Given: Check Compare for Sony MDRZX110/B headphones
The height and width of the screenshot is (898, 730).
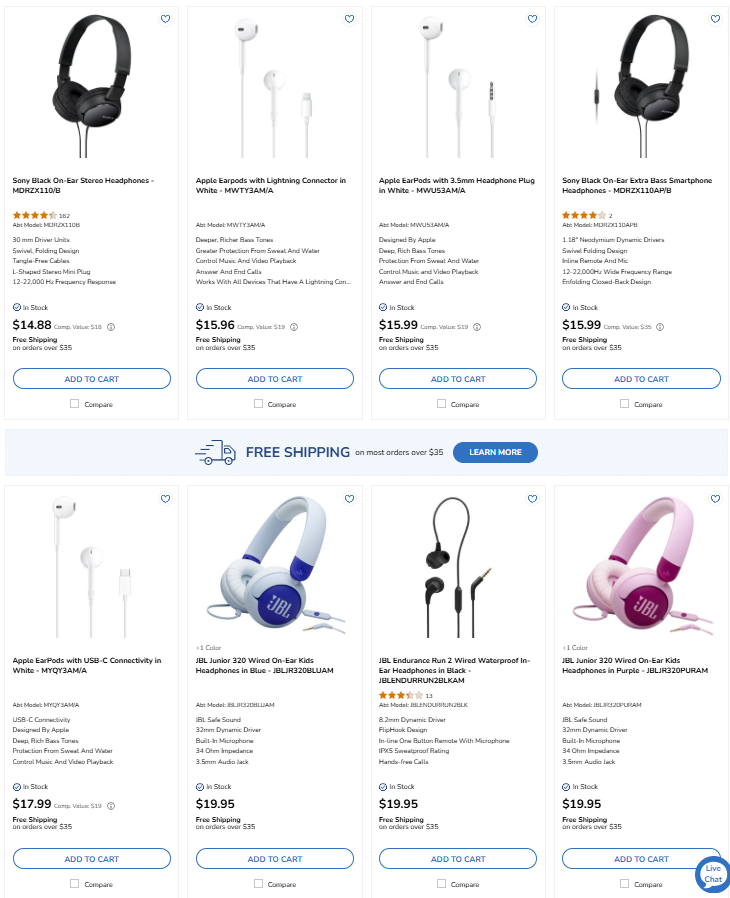Looking at the screenshot, I should [x=75, y=404].
